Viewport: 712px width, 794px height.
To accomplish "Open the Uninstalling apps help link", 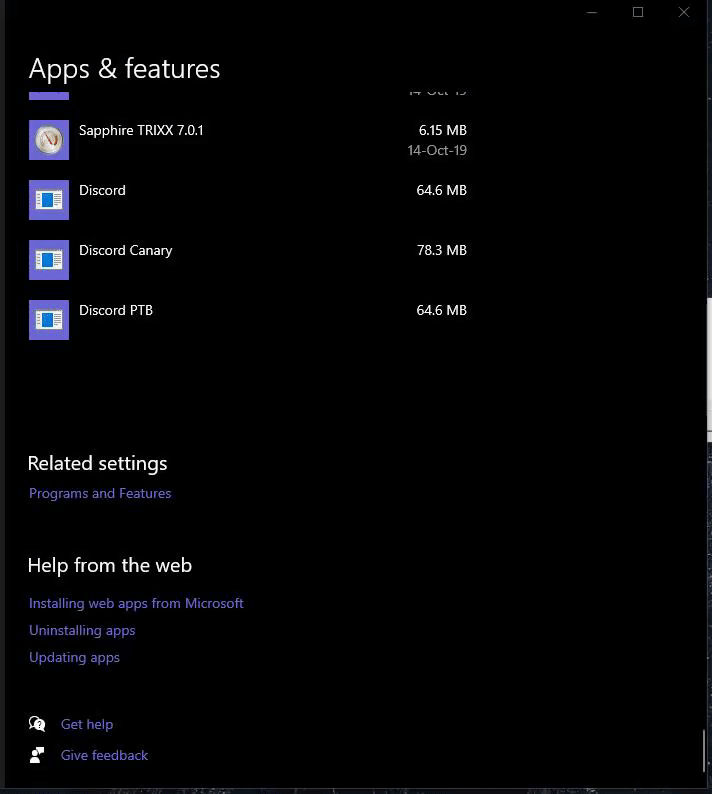I will pos(82,630).
